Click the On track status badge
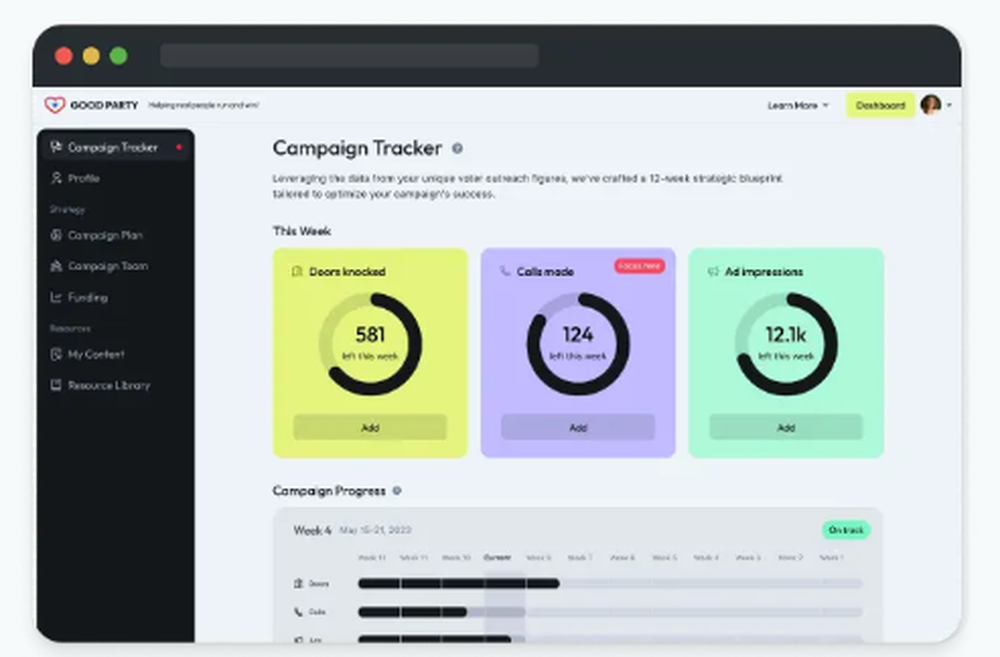This screenshot has width=1000, height=657. [x=846, y=530]
